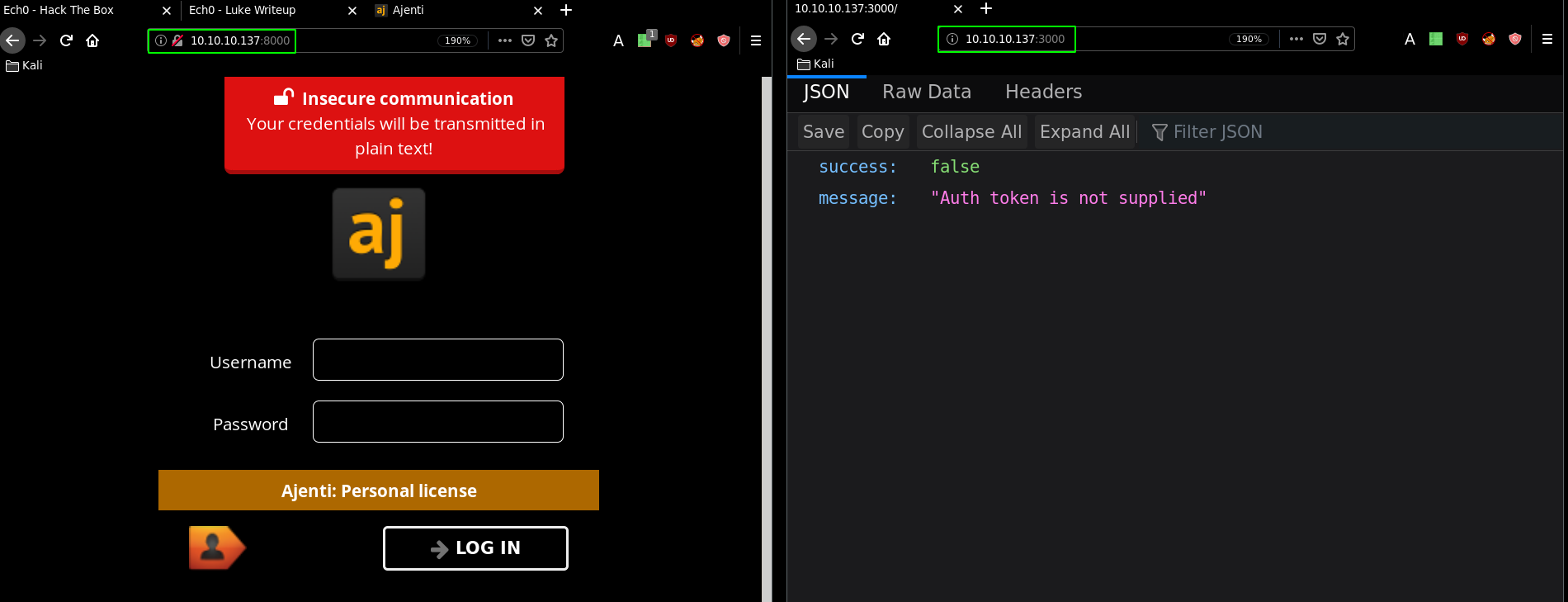
Task: Click the left page vertical scrollbar
Action: [767, 339]
